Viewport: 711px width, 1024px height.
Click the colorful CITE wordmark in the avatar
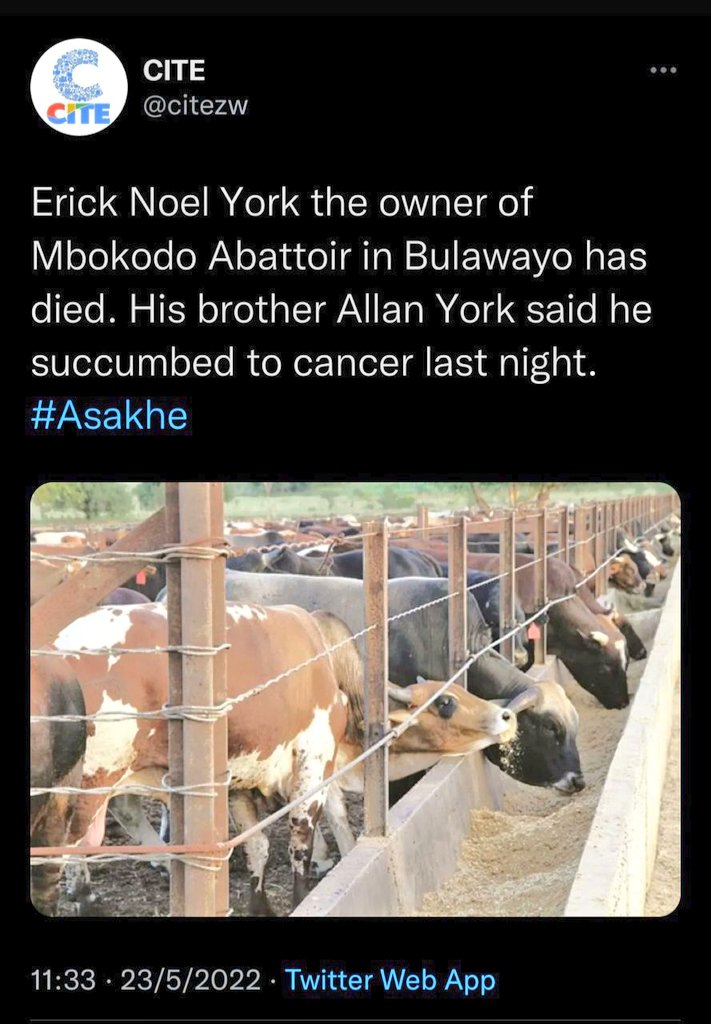pyautogui.click(x=78, y=113)
